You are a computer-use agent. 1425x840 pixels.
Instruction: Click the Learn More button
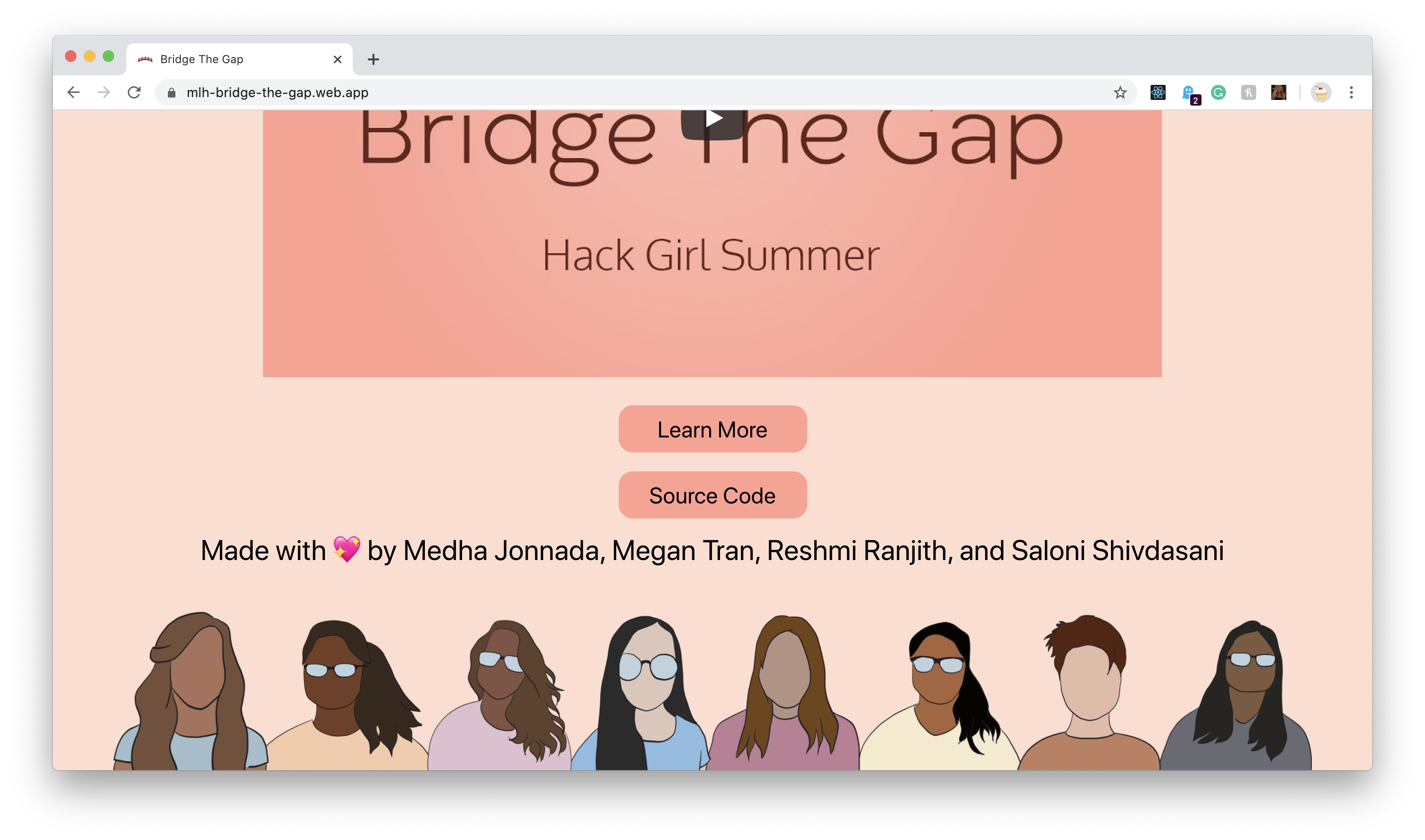(x=712, y=429)
